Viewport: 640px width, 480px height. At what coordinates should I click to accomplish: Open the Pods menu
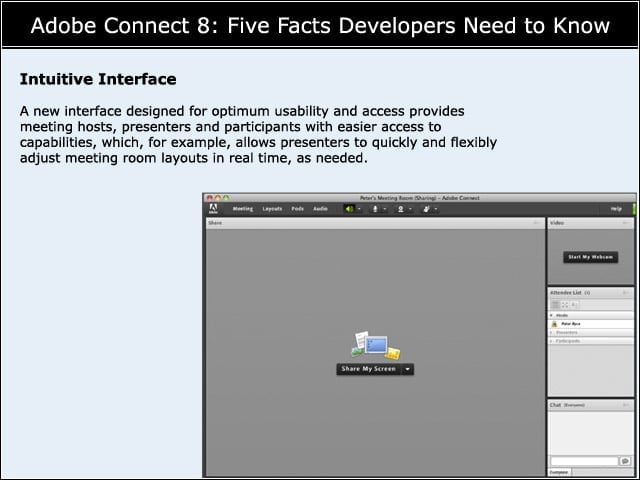pos(298,209)
